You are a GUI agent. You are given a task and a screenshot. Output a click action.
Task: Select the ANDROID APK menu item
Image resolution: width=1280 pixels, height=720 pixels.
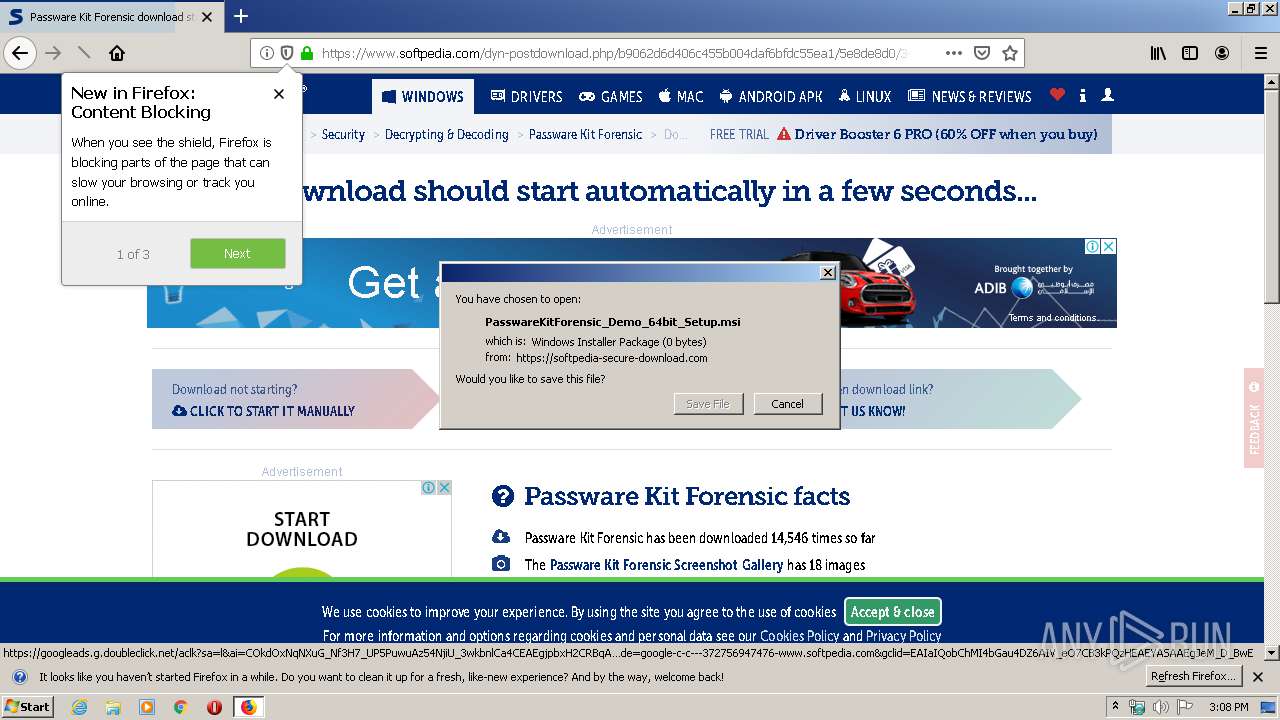[770, 96]
